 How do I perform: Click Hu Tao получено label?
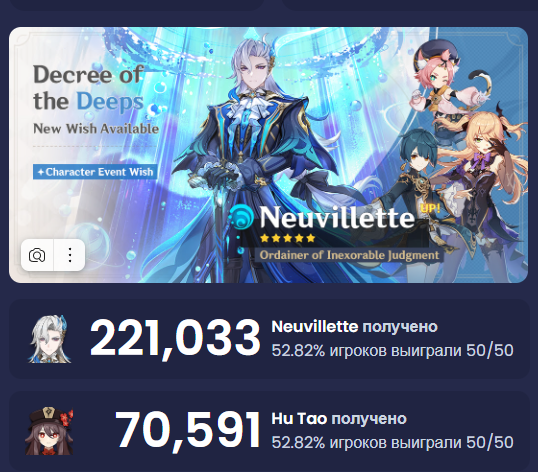pyautogui.click(x=339, y=419)
